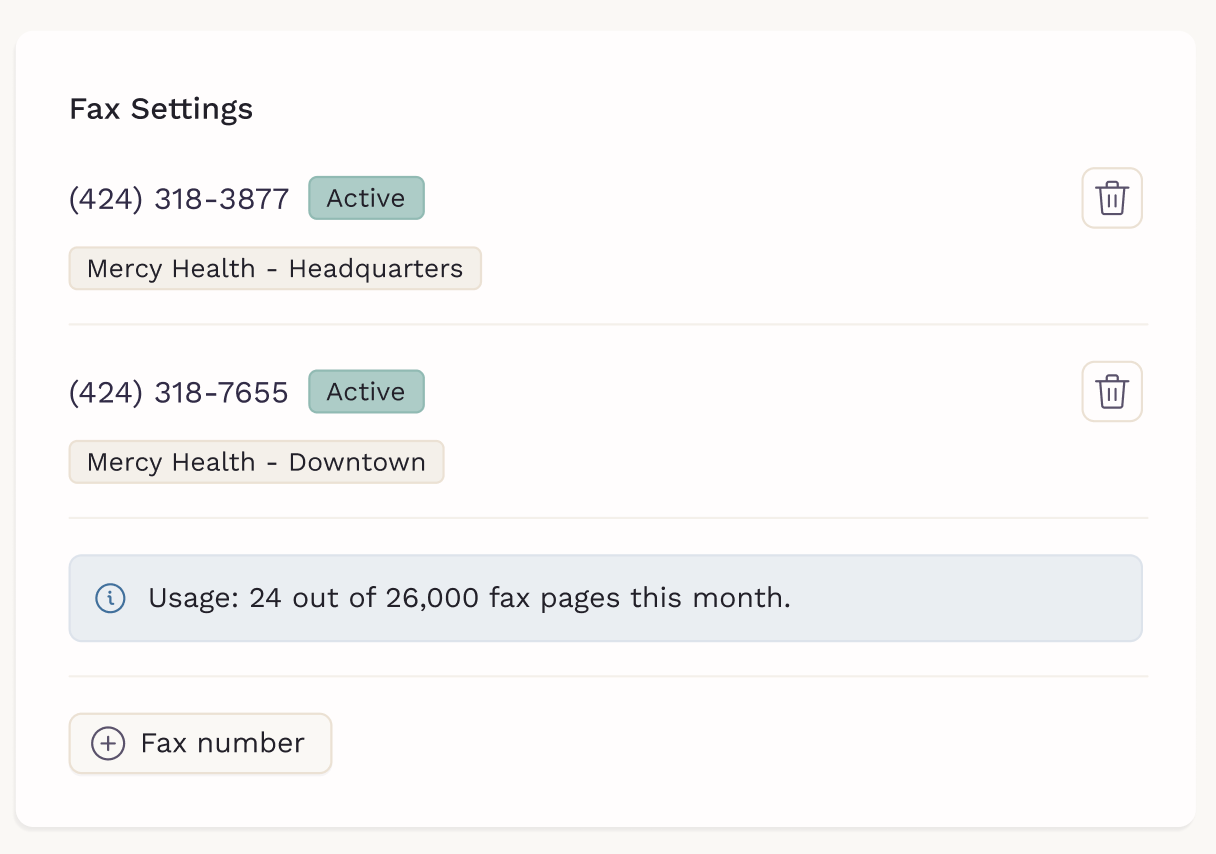Delete the (424) 318-3877 fax number
Screen dimensions: 1216x854
[1112, 198]
